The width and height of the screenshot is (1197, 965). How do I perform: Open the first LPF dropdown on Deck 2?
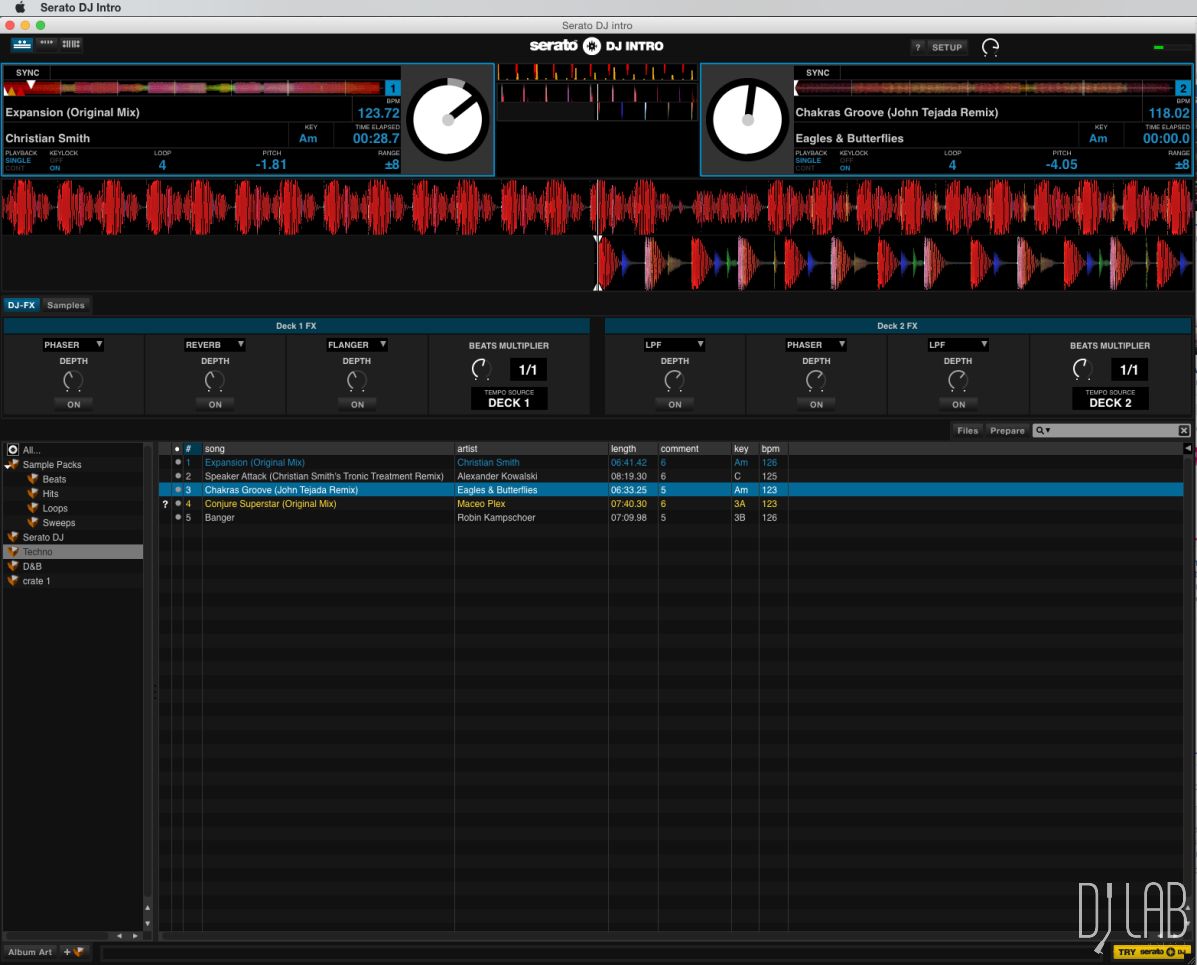[674, 345]
